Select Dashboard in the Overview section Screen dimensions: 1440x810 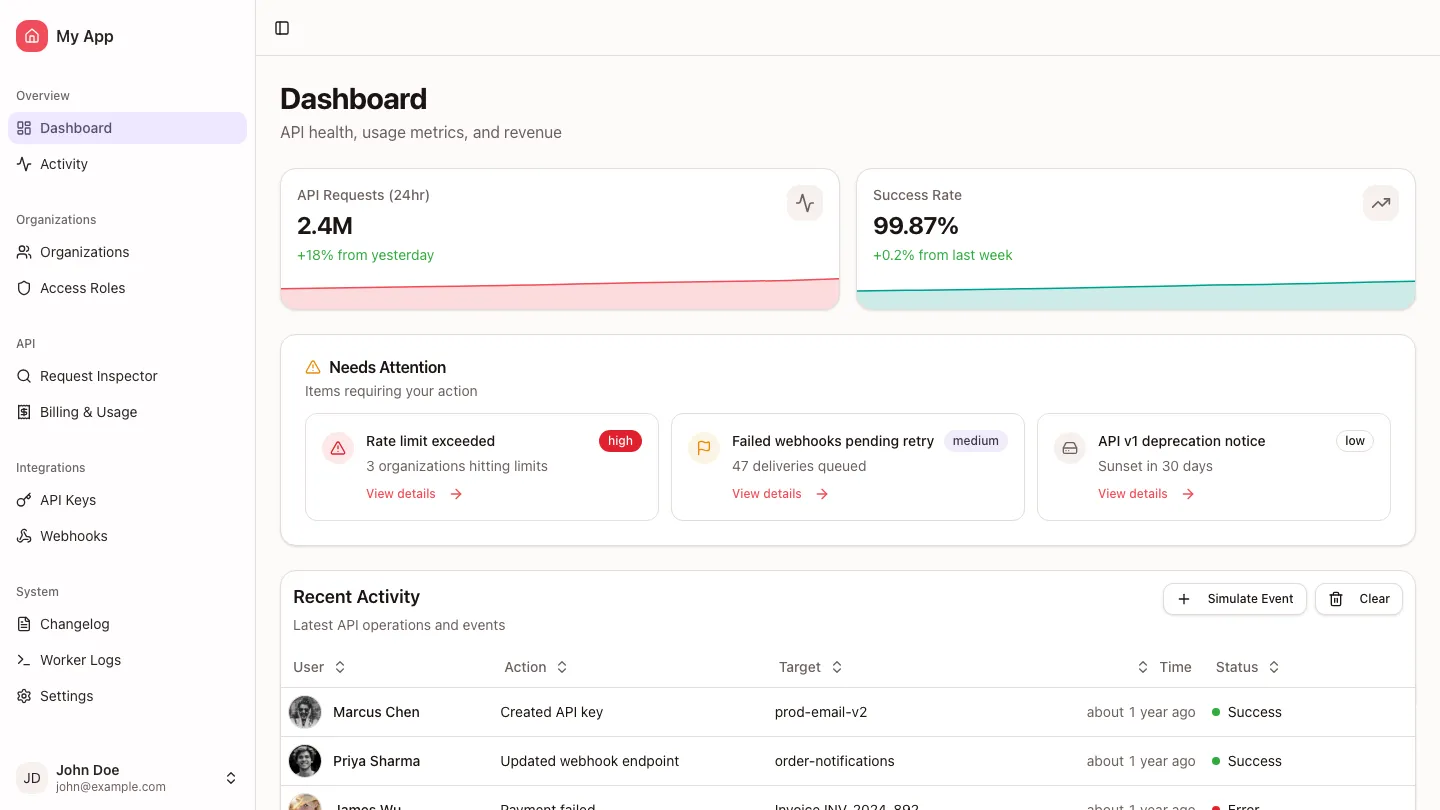coord(76,128)
